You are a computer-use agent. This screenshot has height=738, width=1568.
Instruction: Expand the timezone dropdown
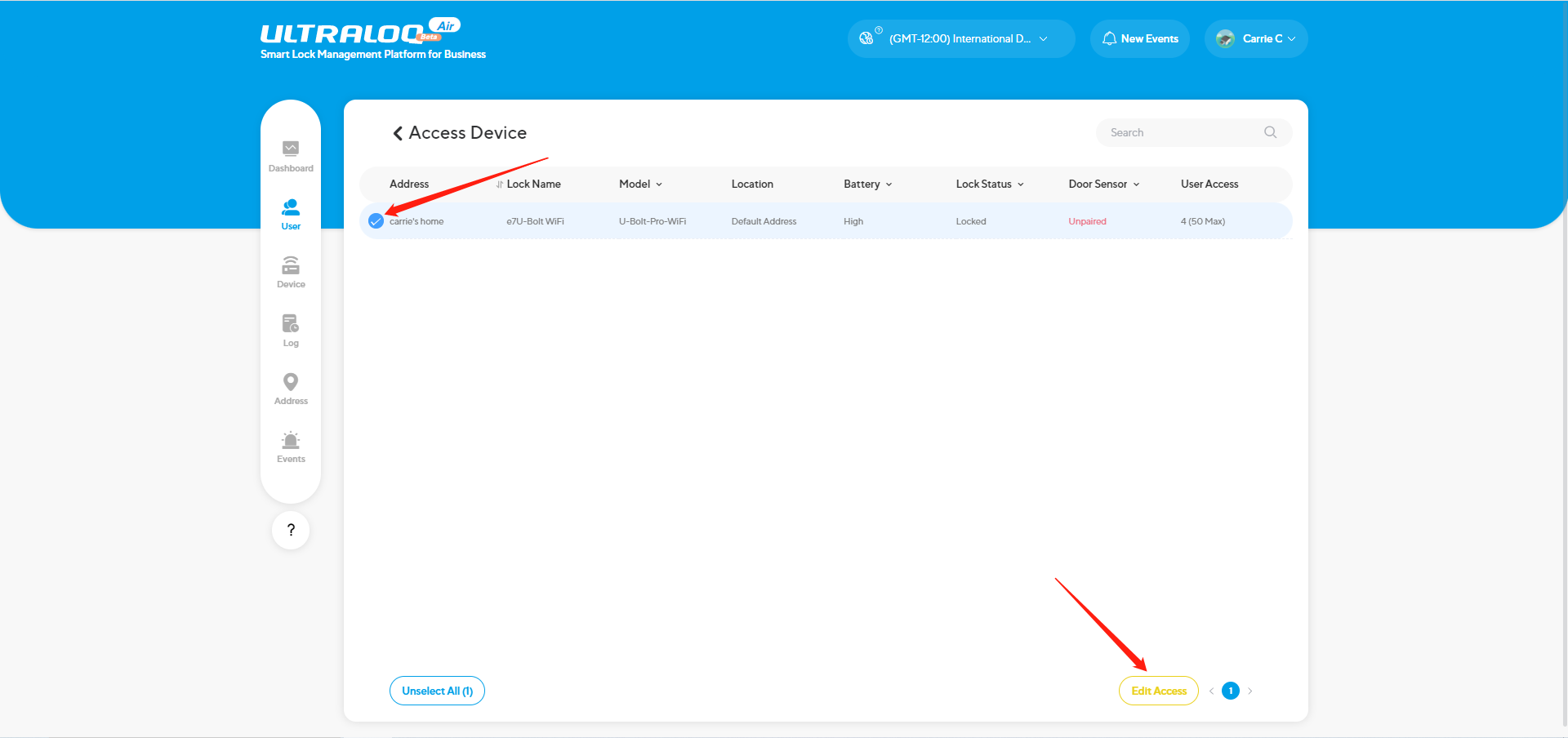[1044, 38]
